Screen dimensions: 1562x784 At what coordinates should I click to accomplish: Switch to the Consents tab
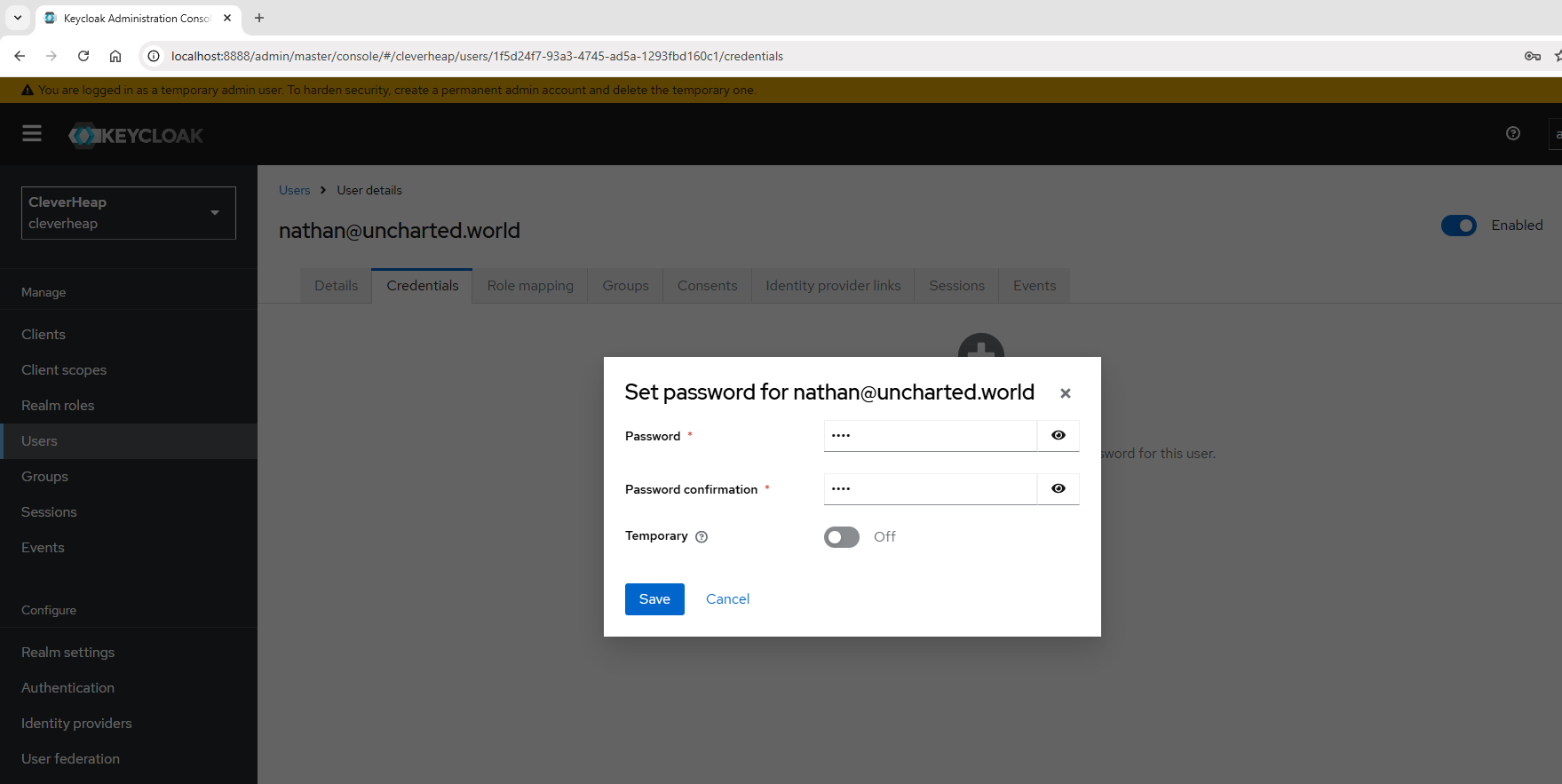click(x=707, y=286)
